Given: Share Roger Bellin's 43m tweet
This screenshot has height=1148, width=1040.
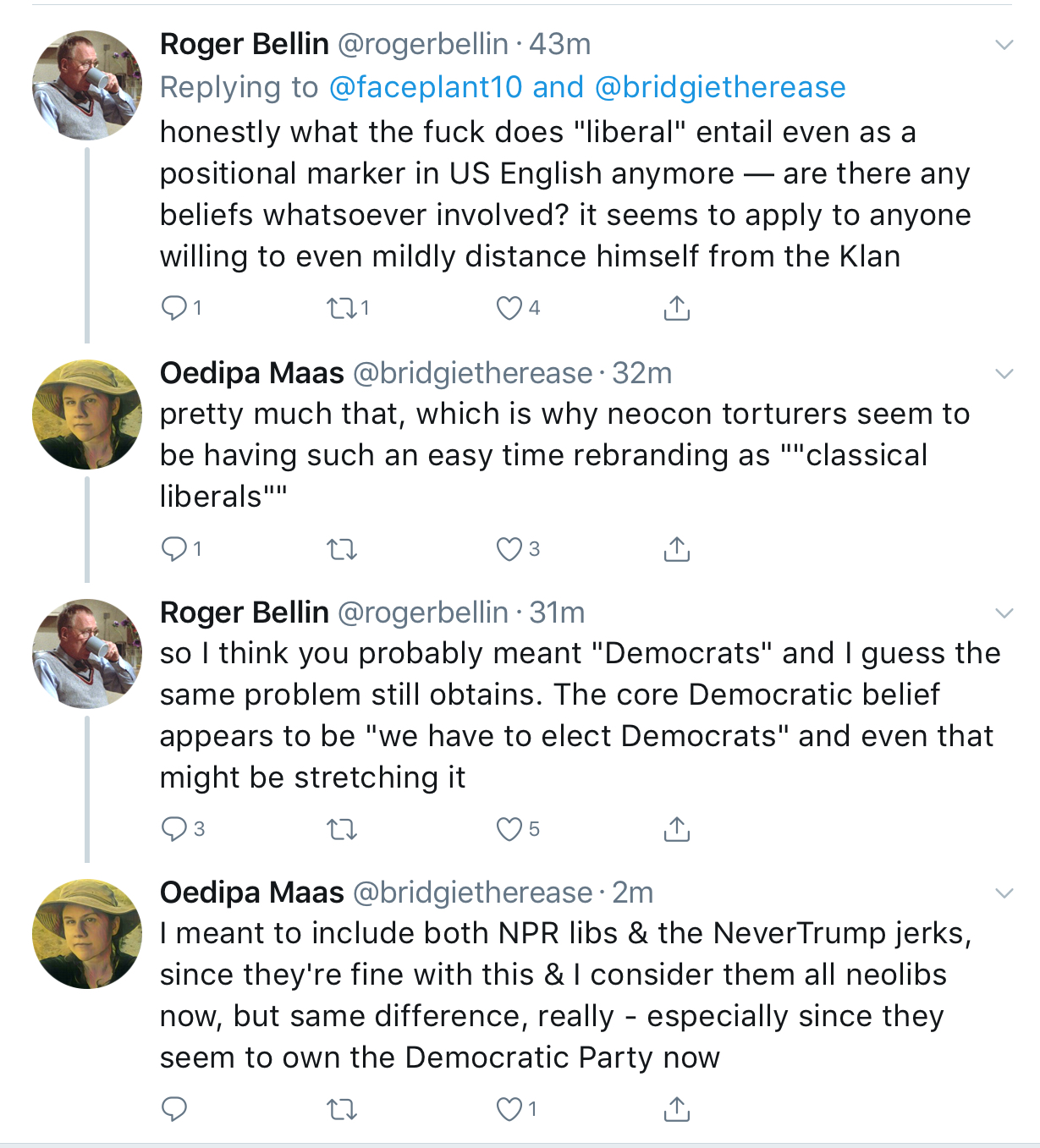Looking at the screenshot, I should [x=676, y=308].
